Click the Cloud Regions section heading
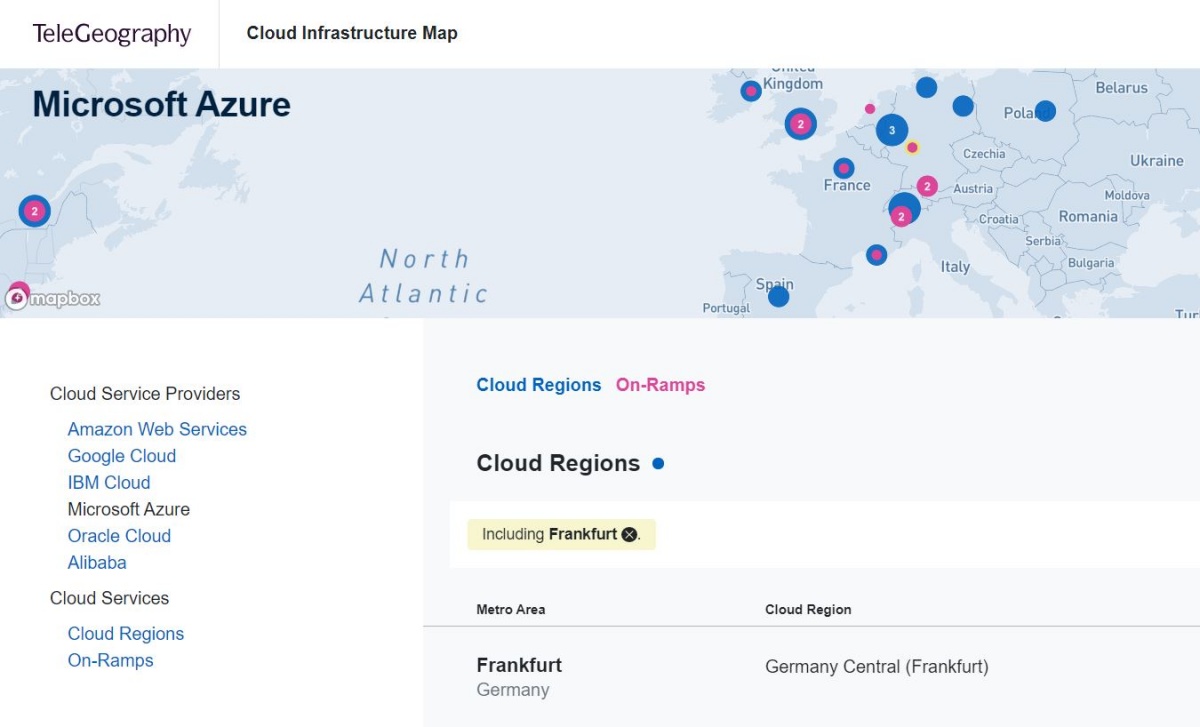This screenshot has width=1200, height=727. 558,463
